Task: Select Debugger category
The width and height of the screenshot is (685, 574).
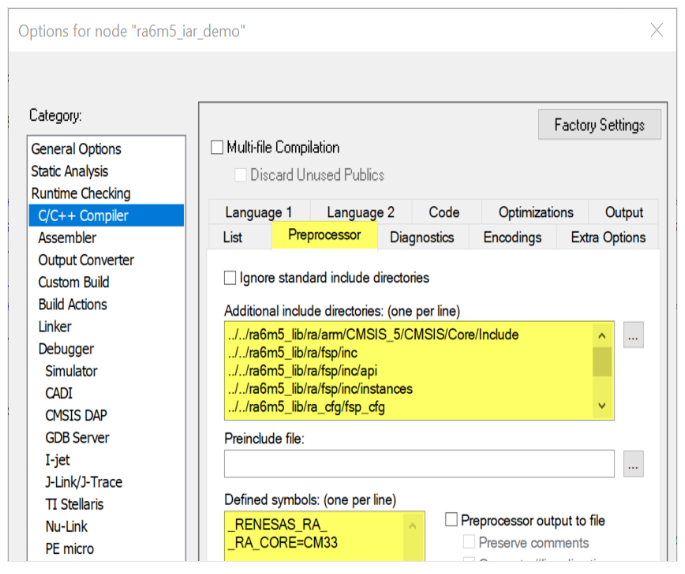Action: click(x=66, y=349)
